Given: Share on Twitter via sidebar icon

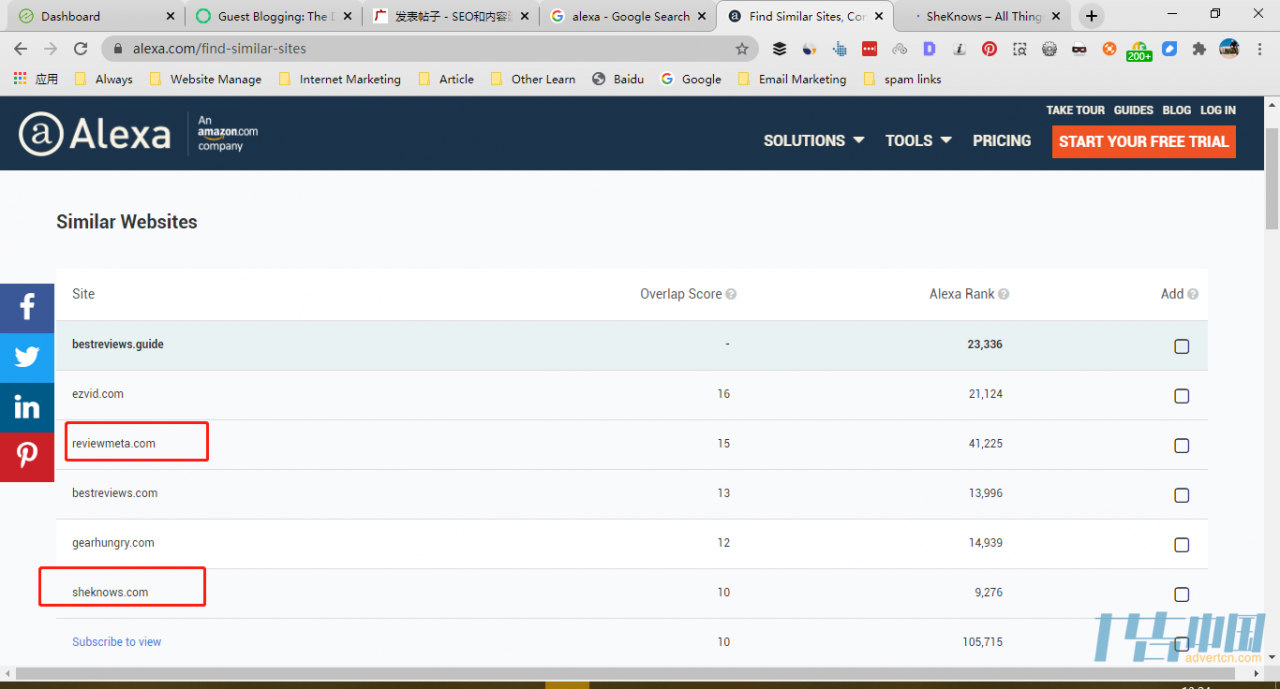Looking at the screenshot, I should [27, 358].
